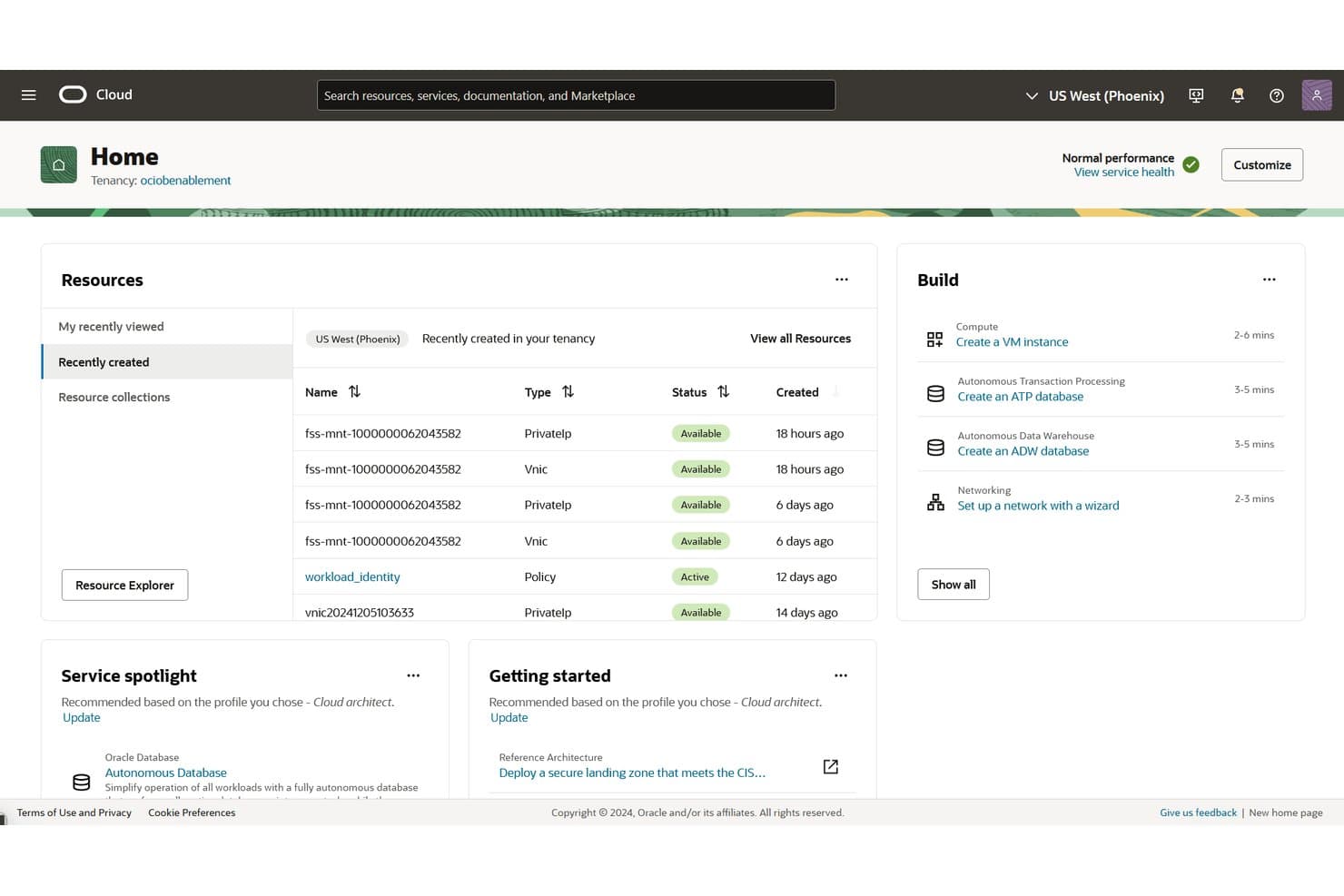The height and width of the screenshot is (896, 1344).
Task: Click Show all in Build panel
Action: (x=954, y=585)
